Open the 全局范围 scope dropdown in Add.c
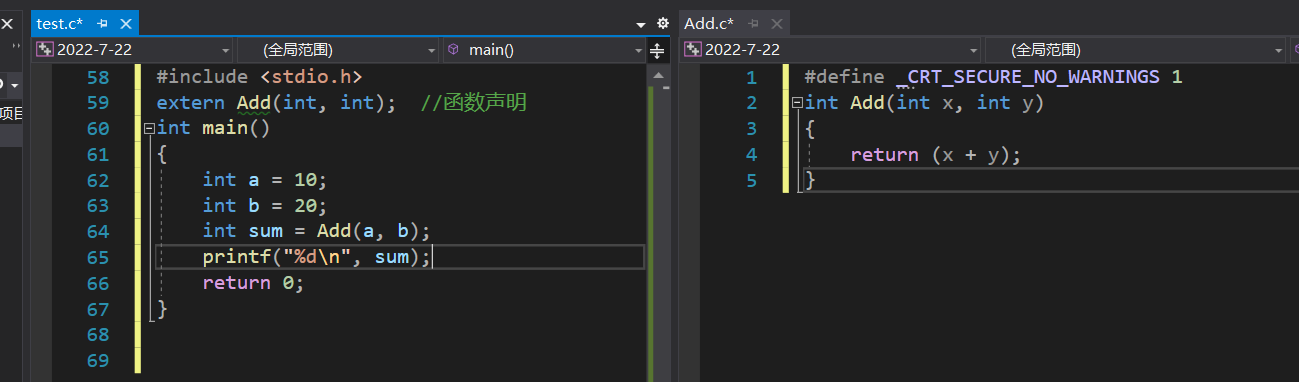The width and height of the screenshot is (1299, 382). 1136,49
